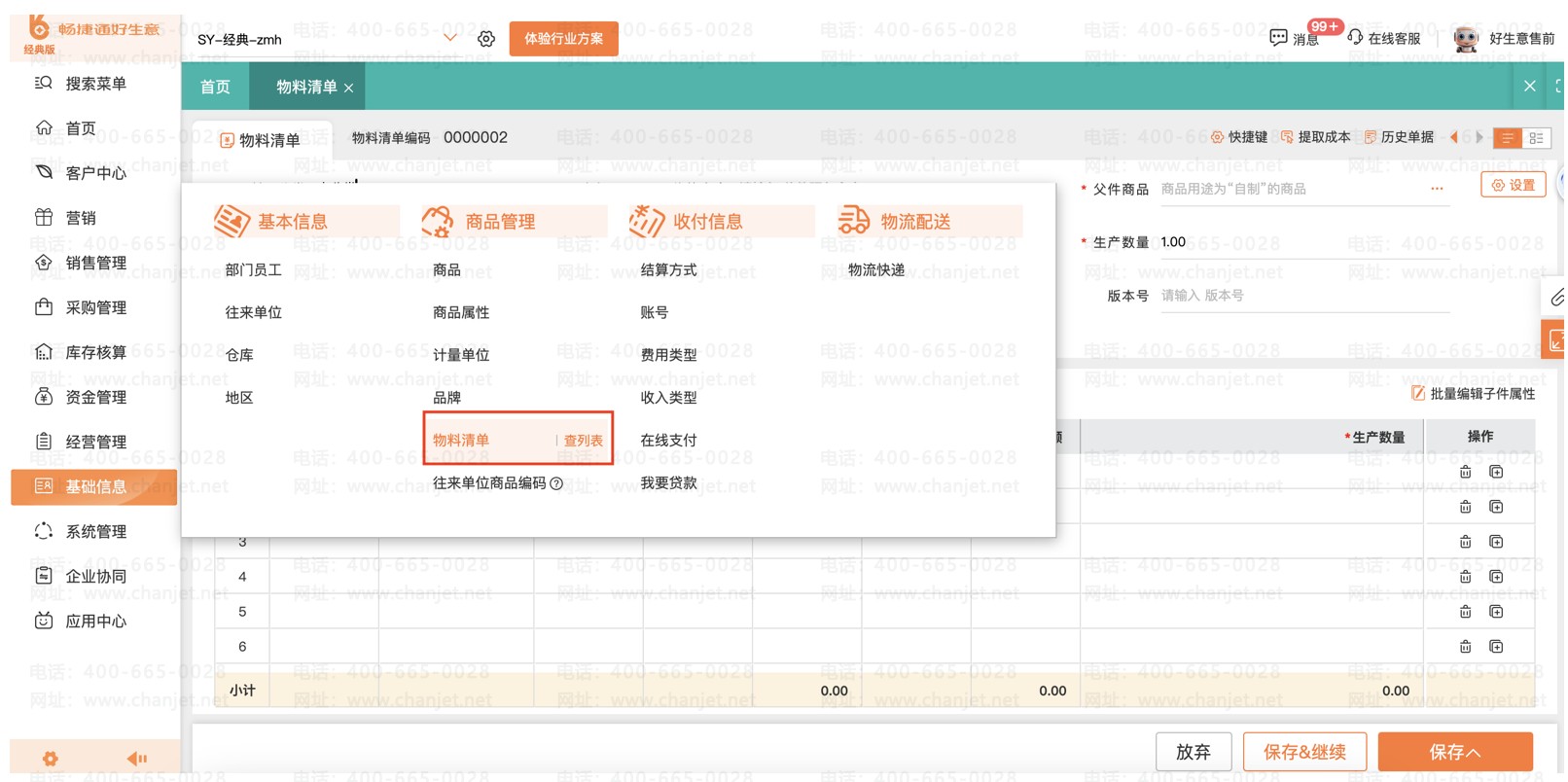Open 在线支付 menu entry

pos(668,441)
